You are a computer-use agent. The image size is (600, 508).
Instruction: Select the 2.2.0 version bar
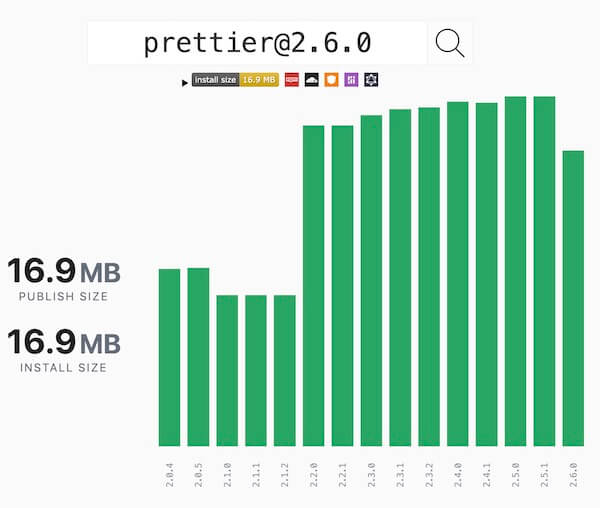click(314, 285)
